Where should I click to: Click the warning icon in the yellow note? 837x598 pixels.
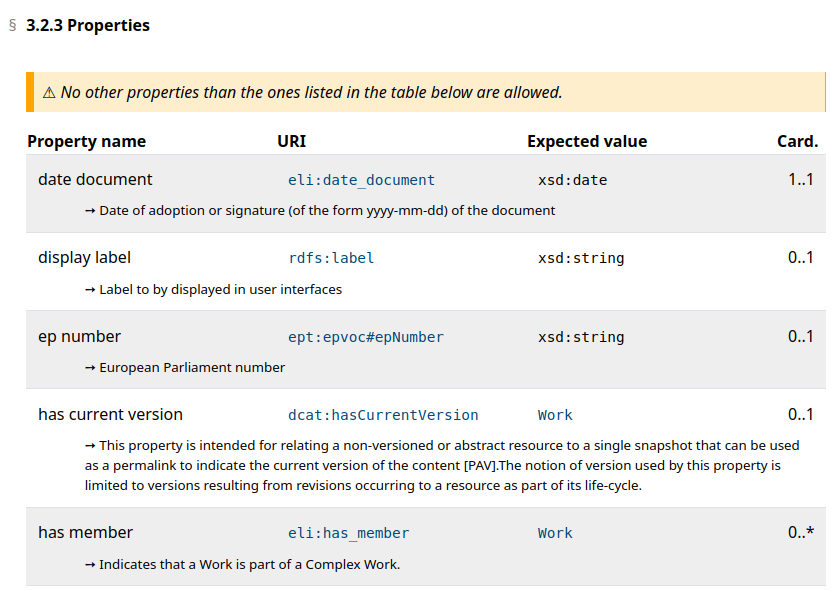(x=49, y=93)
